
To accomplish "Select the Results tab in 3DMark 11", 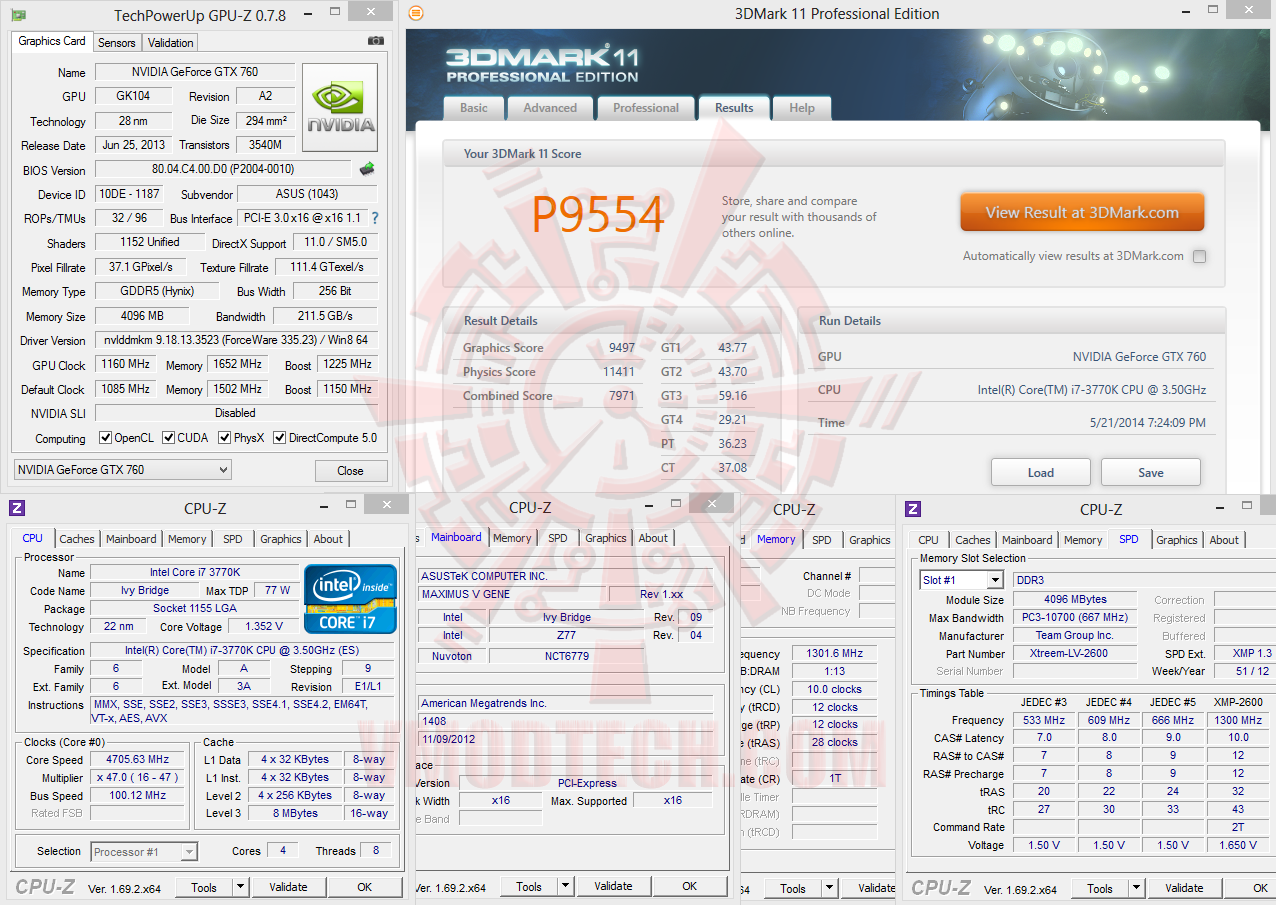I will tap(734, 107).
